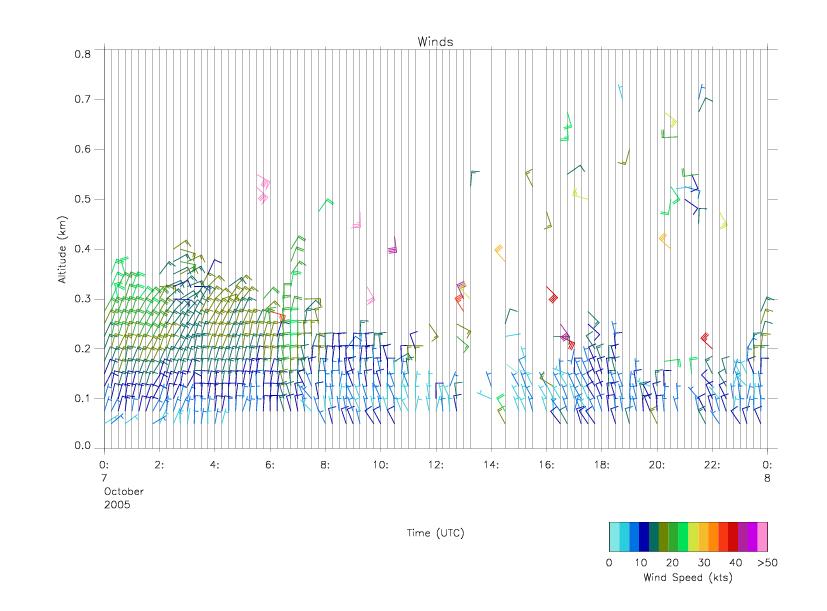Select the "20:" time tick label
The image size is (827, 611).
tap(657, 465)
